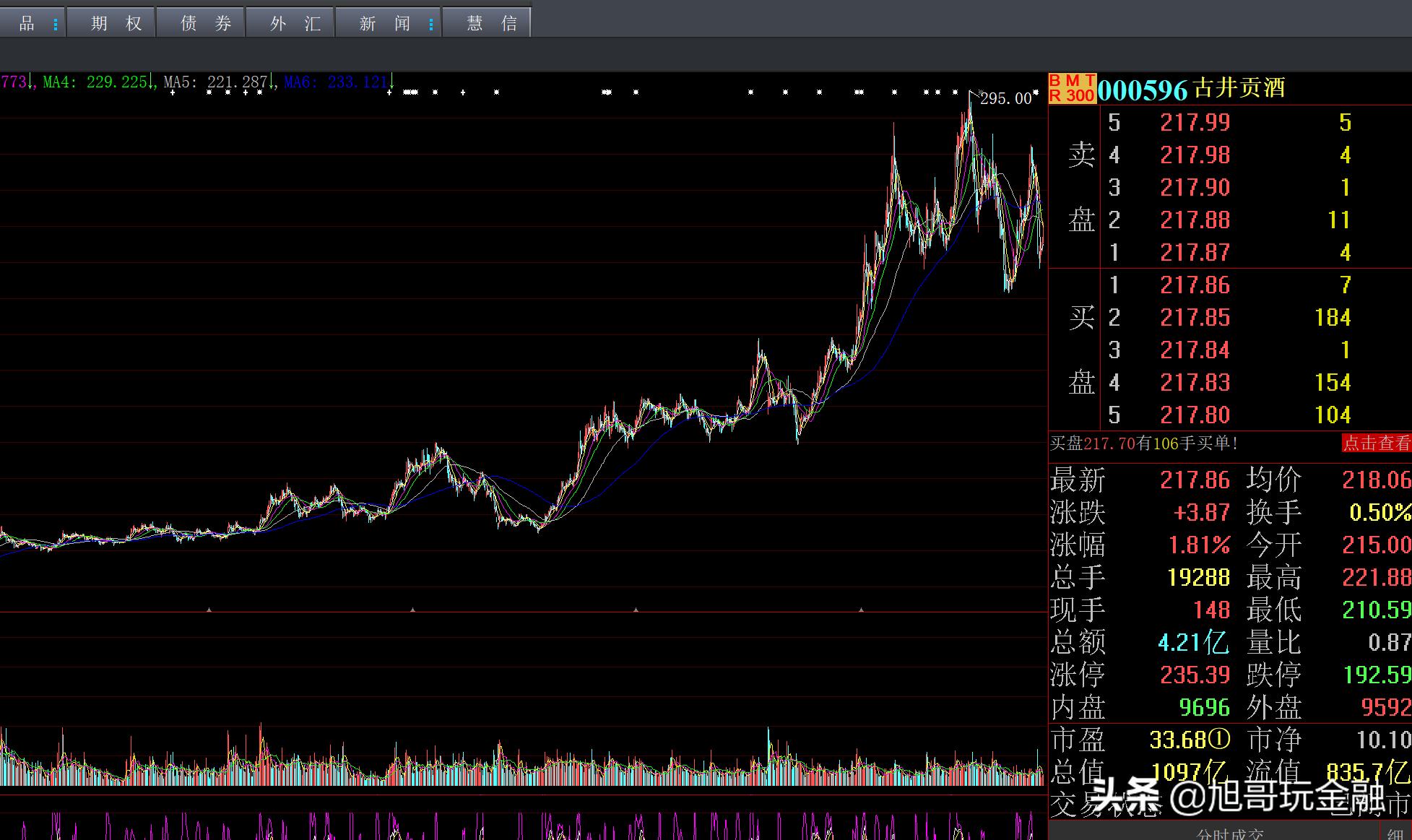Open the 外汇 (Forex) tab
The width and height of the screenshot is (1412, 840).
coord(295,24)
